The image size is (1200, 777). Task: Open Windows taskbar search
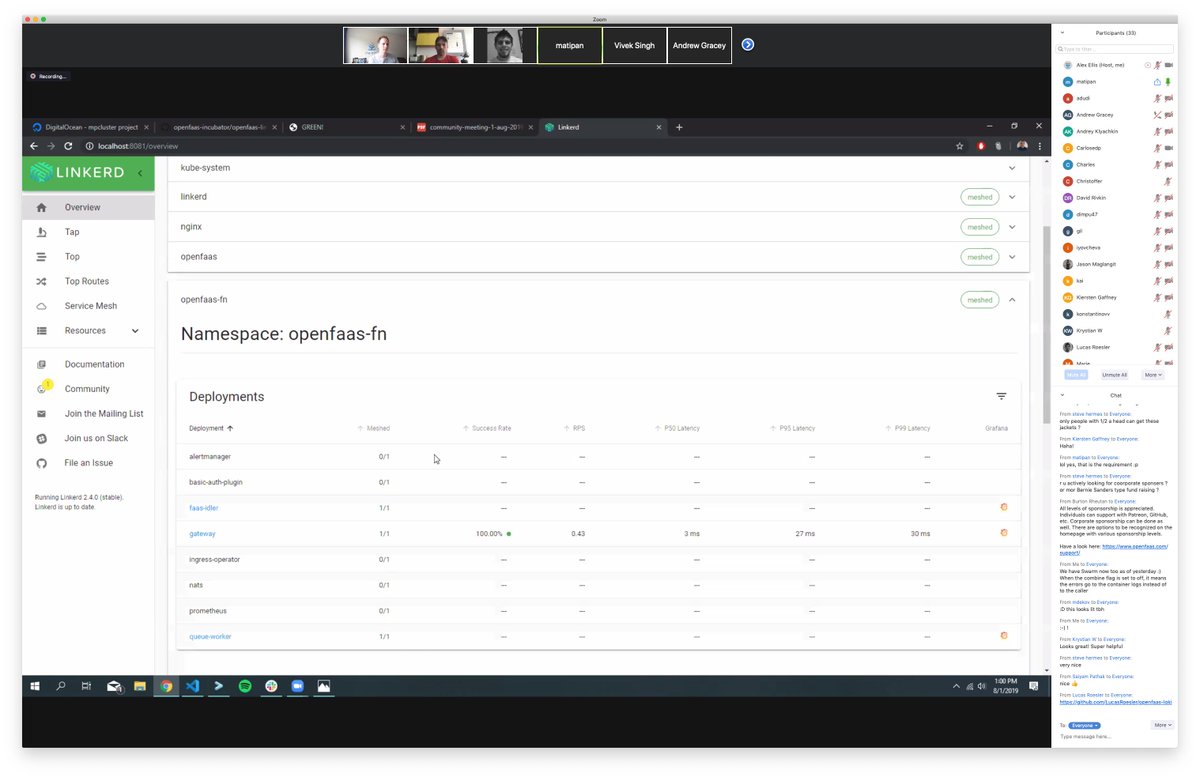[61, 687]
